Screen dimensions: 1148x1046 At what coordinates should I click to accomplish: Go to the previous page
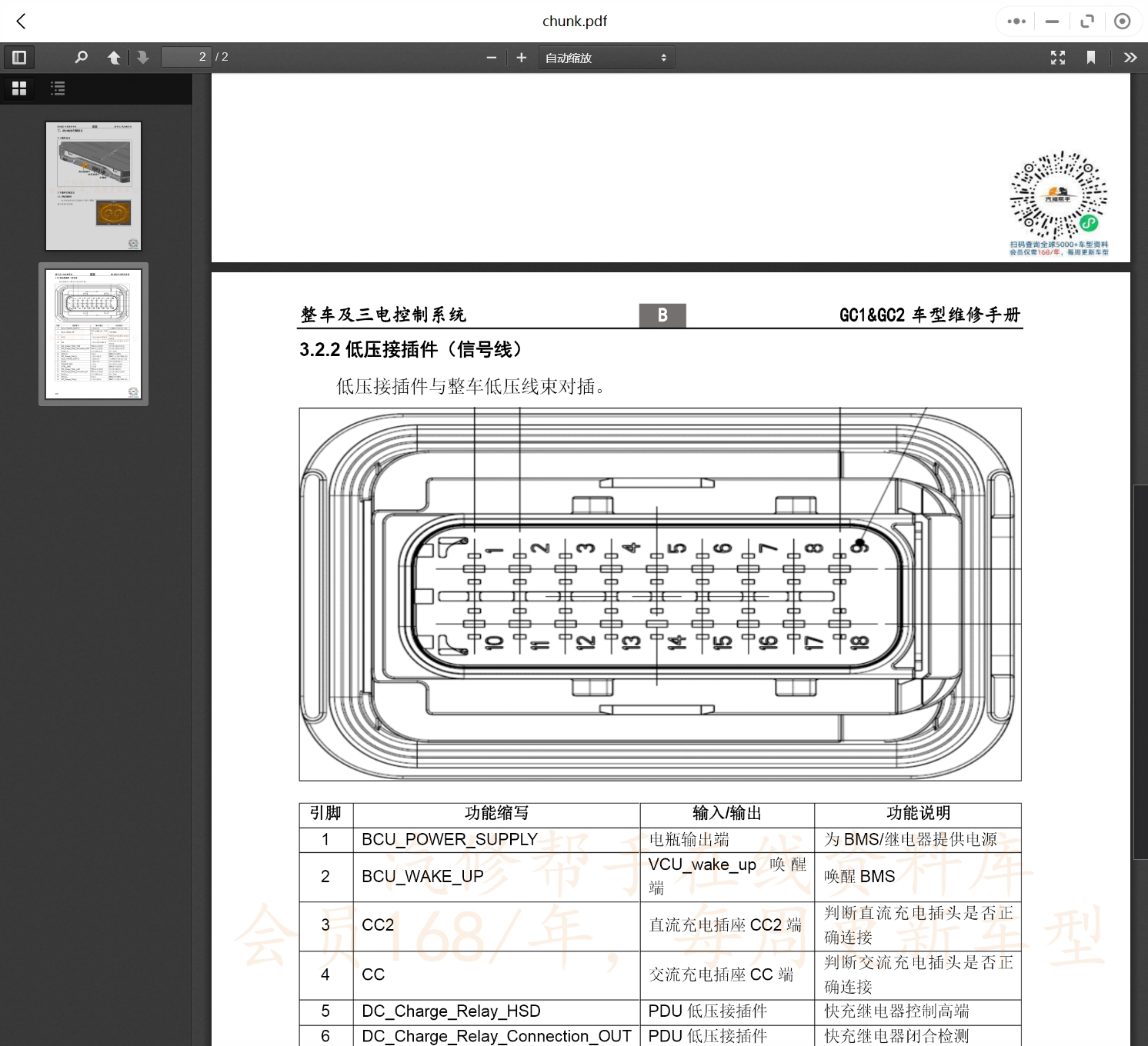[x=114, y=57]
